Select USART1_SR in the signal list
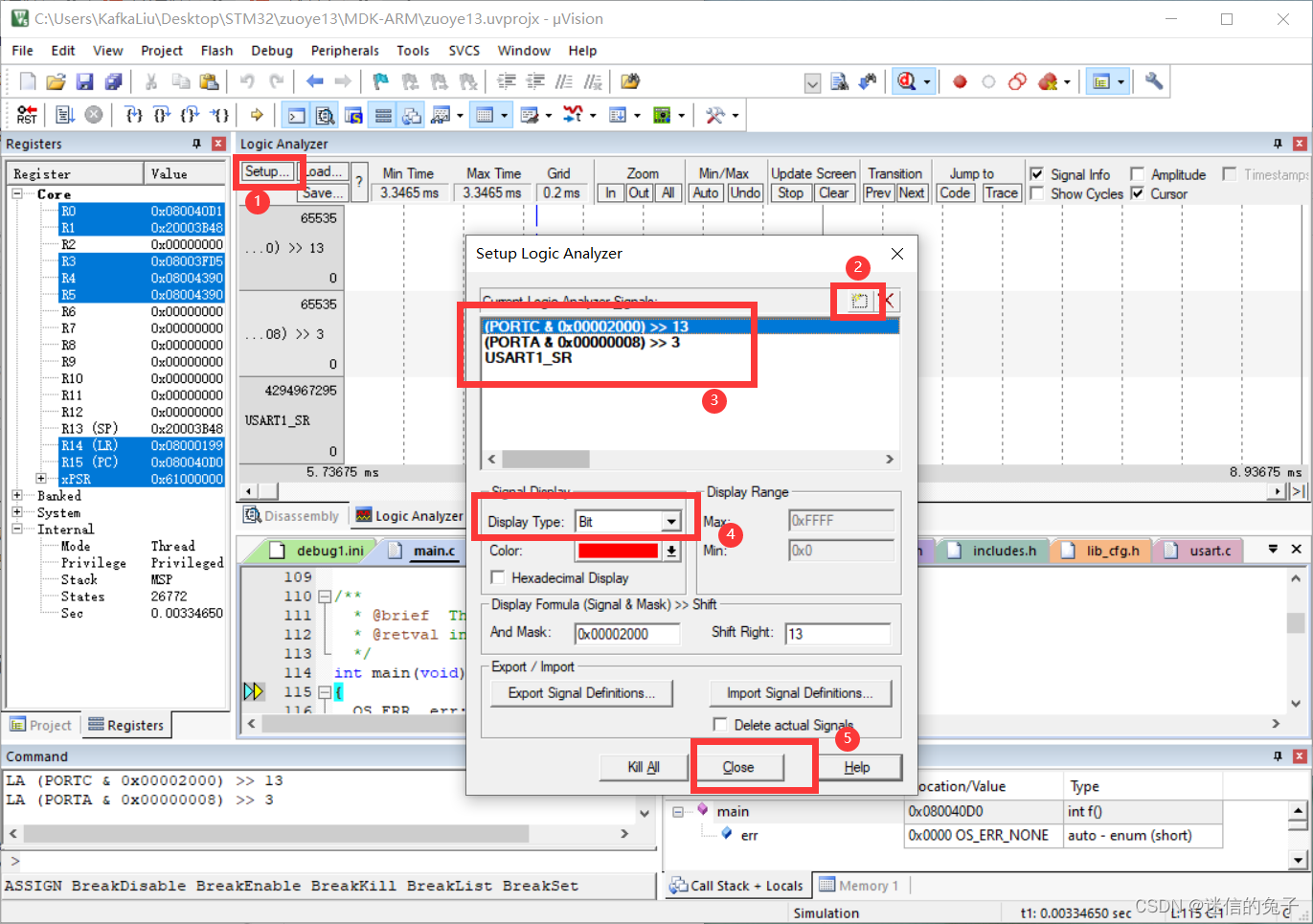This screenshot has height=924, width=1313. pos(529,357)
